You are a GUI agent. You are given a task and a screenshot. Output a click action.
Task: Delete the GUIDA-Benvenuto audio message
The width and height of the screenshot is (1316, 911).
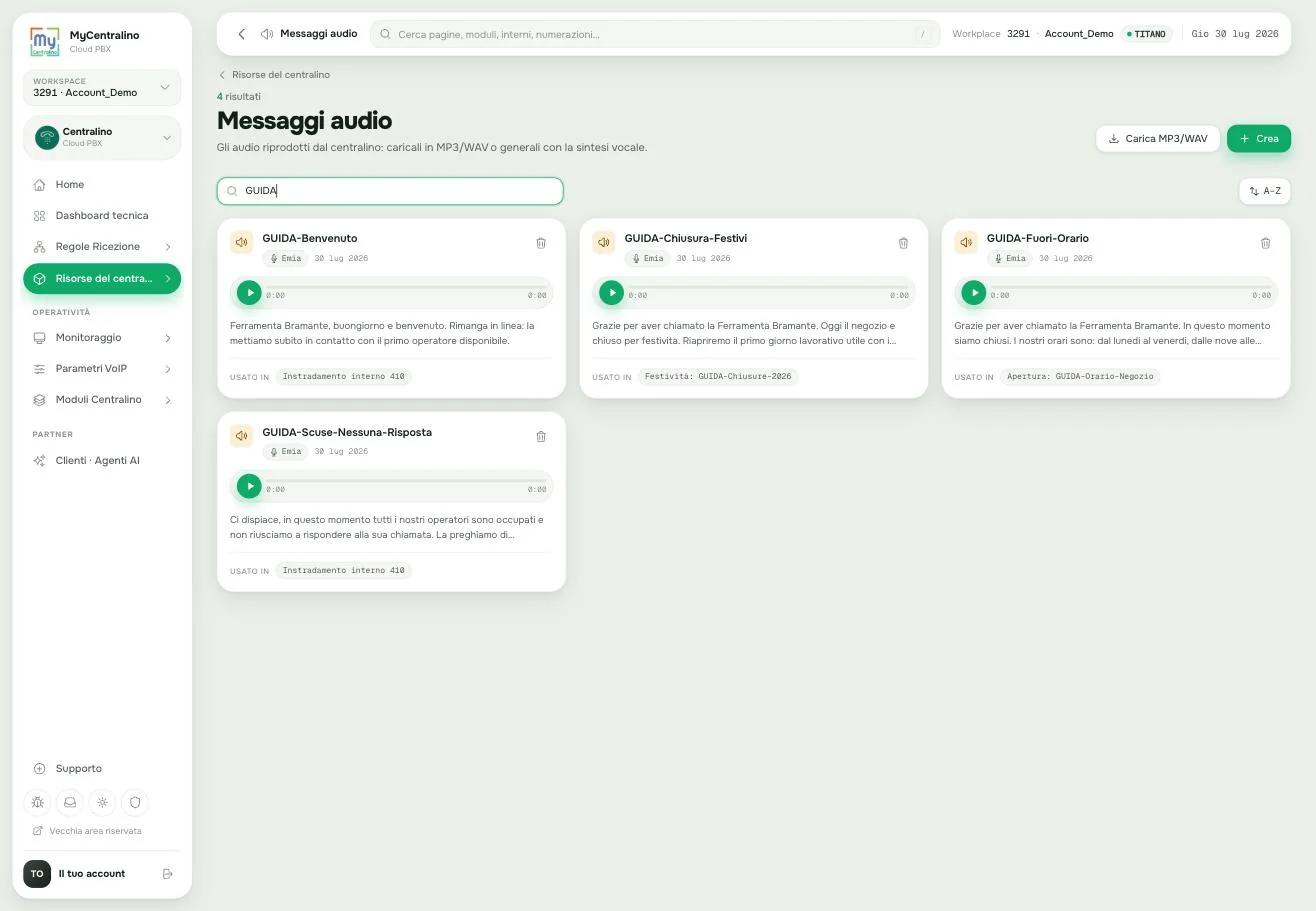541,243
